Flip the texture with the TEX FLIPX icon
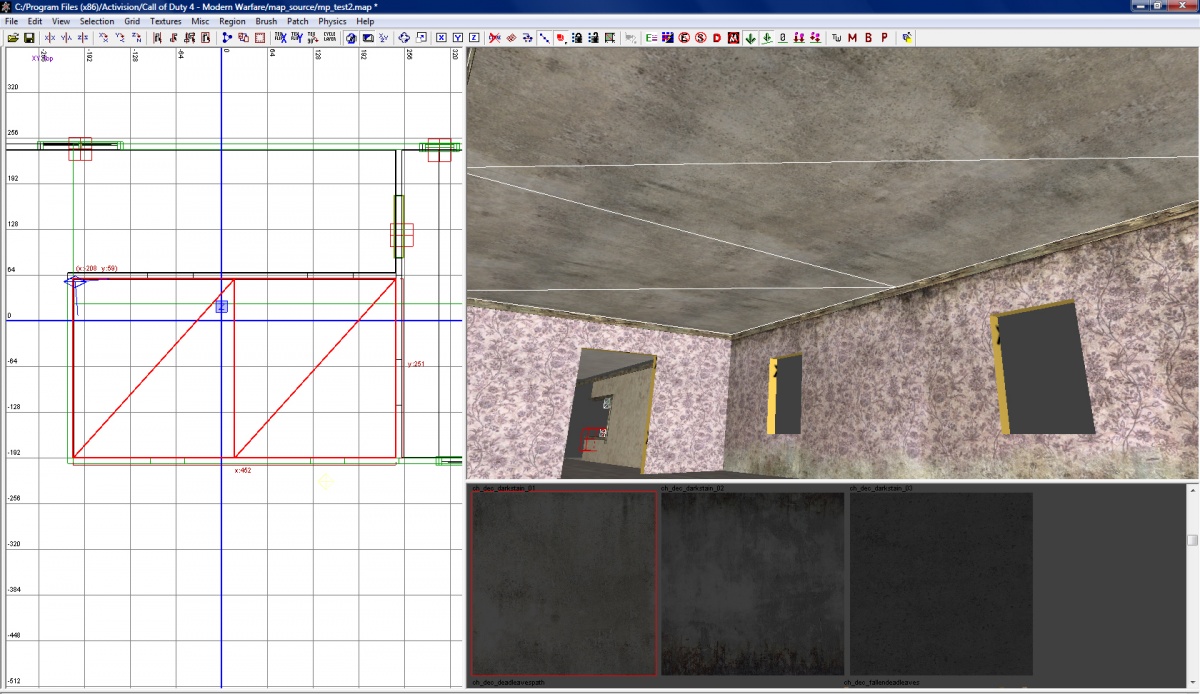Screen dimensions: 1200x694 282,38
